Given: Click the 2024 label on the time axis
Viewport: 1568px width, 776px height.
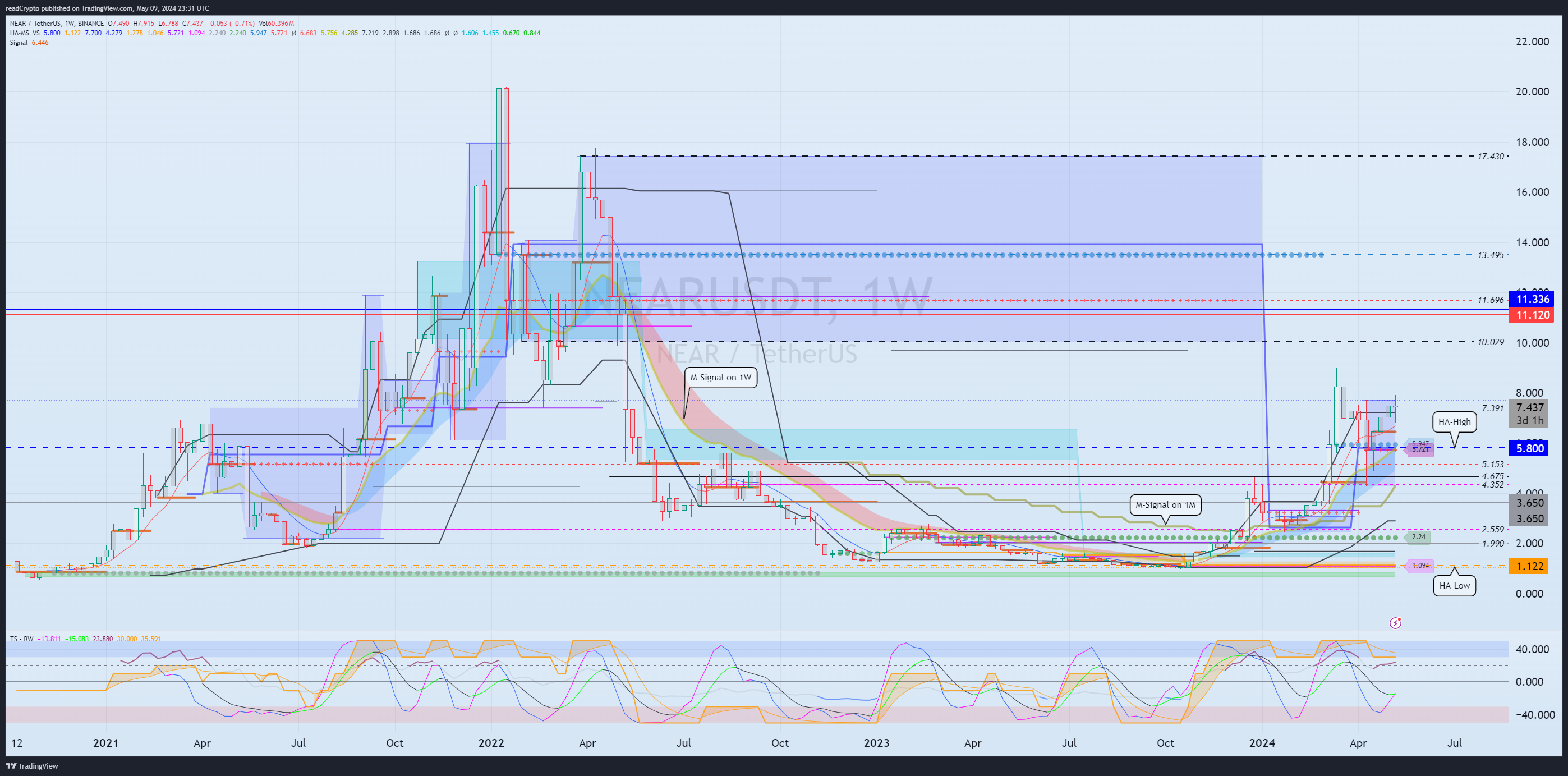Looking at the screenshot, I should point(1262,742).
